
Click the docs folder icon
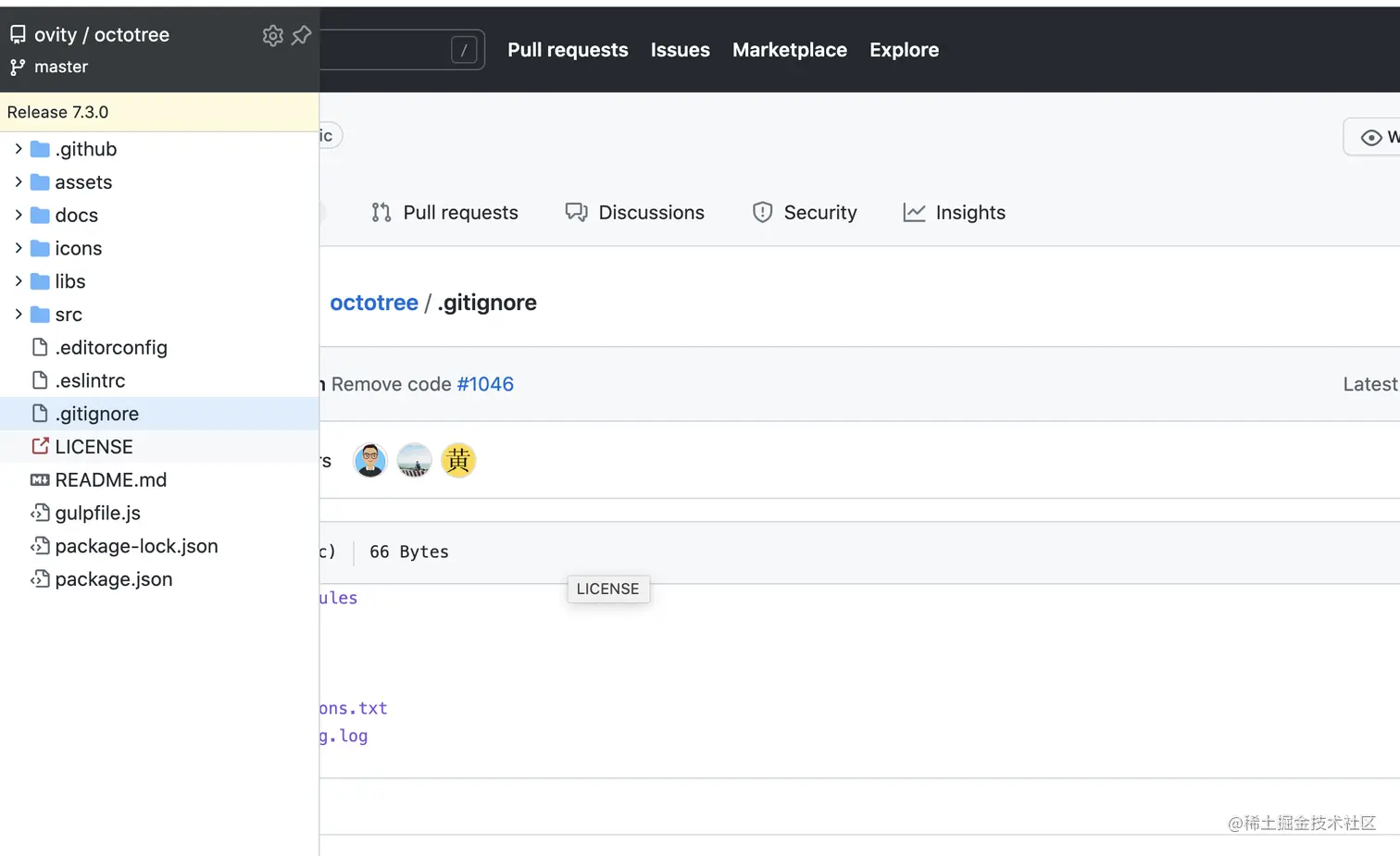click(40, 216)
